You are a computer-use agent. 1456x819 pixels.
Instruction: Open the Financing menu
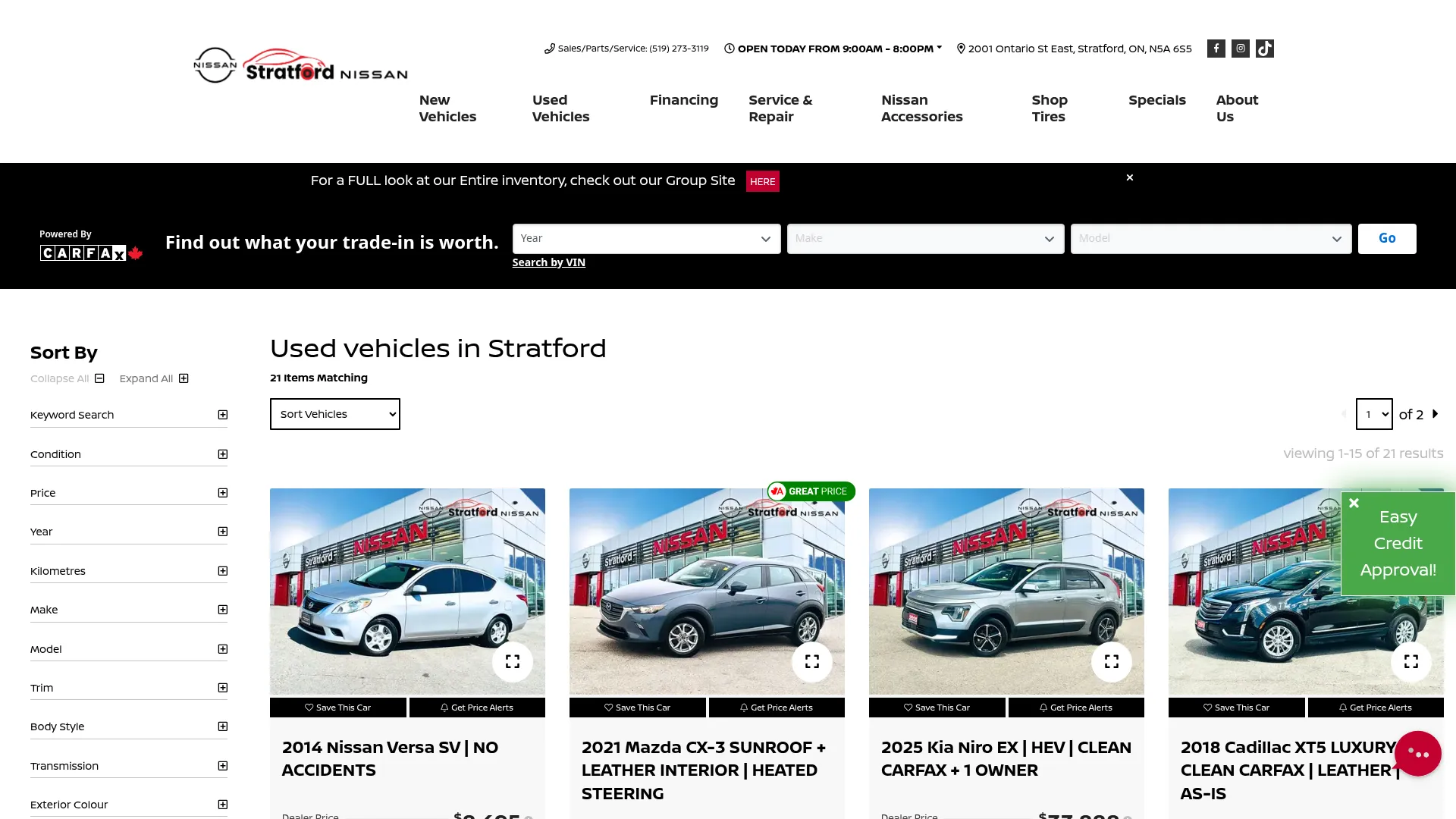pos(683,100)
